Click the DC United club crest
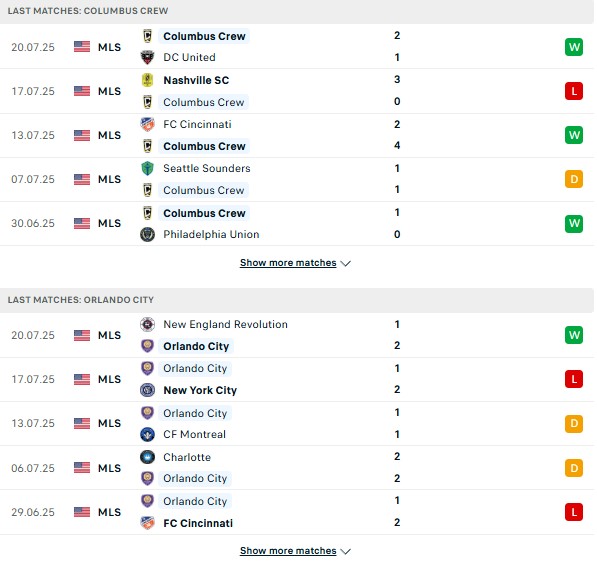The height and width of the screenshot is (568, 597). click(147, 57)
